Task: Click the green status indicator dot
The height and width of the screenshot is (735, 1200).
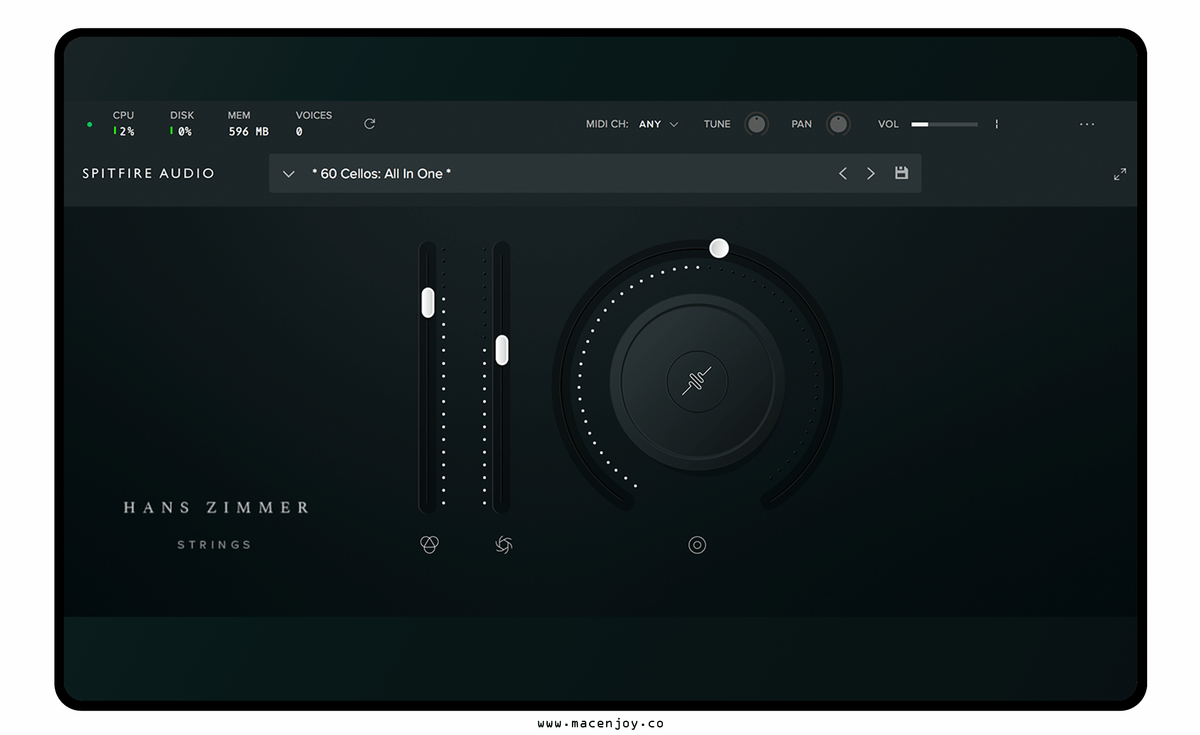Action: tap(90, 125)
